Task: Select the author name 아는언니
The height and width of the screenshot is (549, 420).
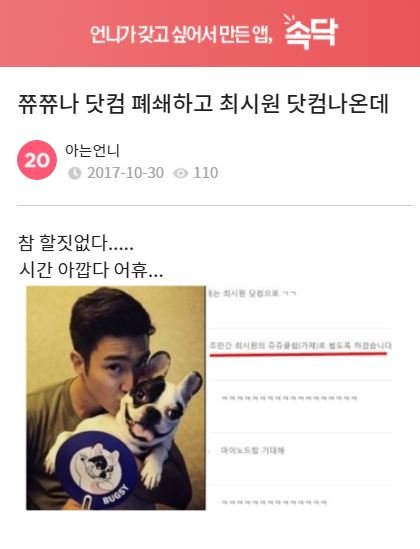Action: [x=92, y=151]
